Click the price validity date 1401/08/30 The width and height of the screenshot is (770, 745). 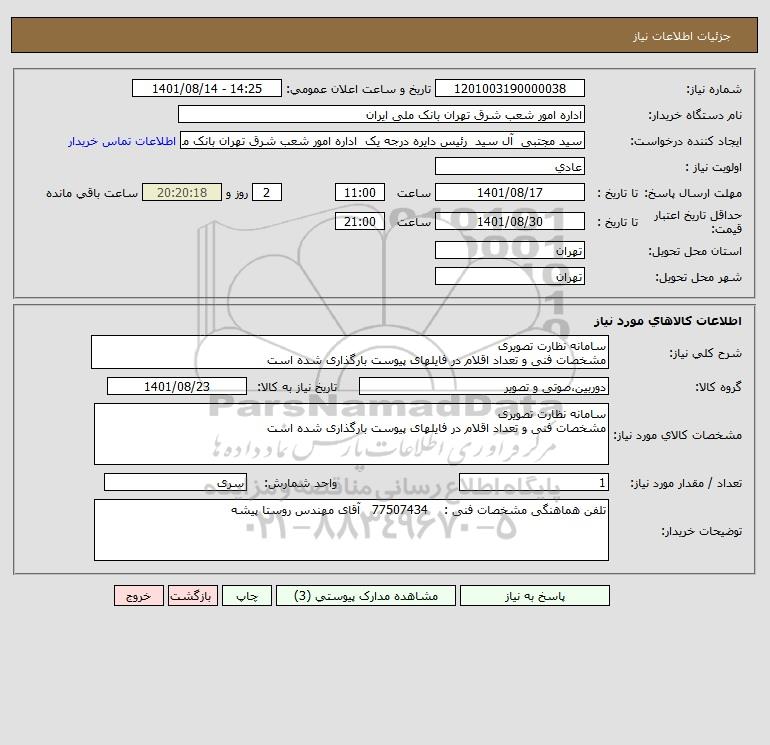click(510, 221)
